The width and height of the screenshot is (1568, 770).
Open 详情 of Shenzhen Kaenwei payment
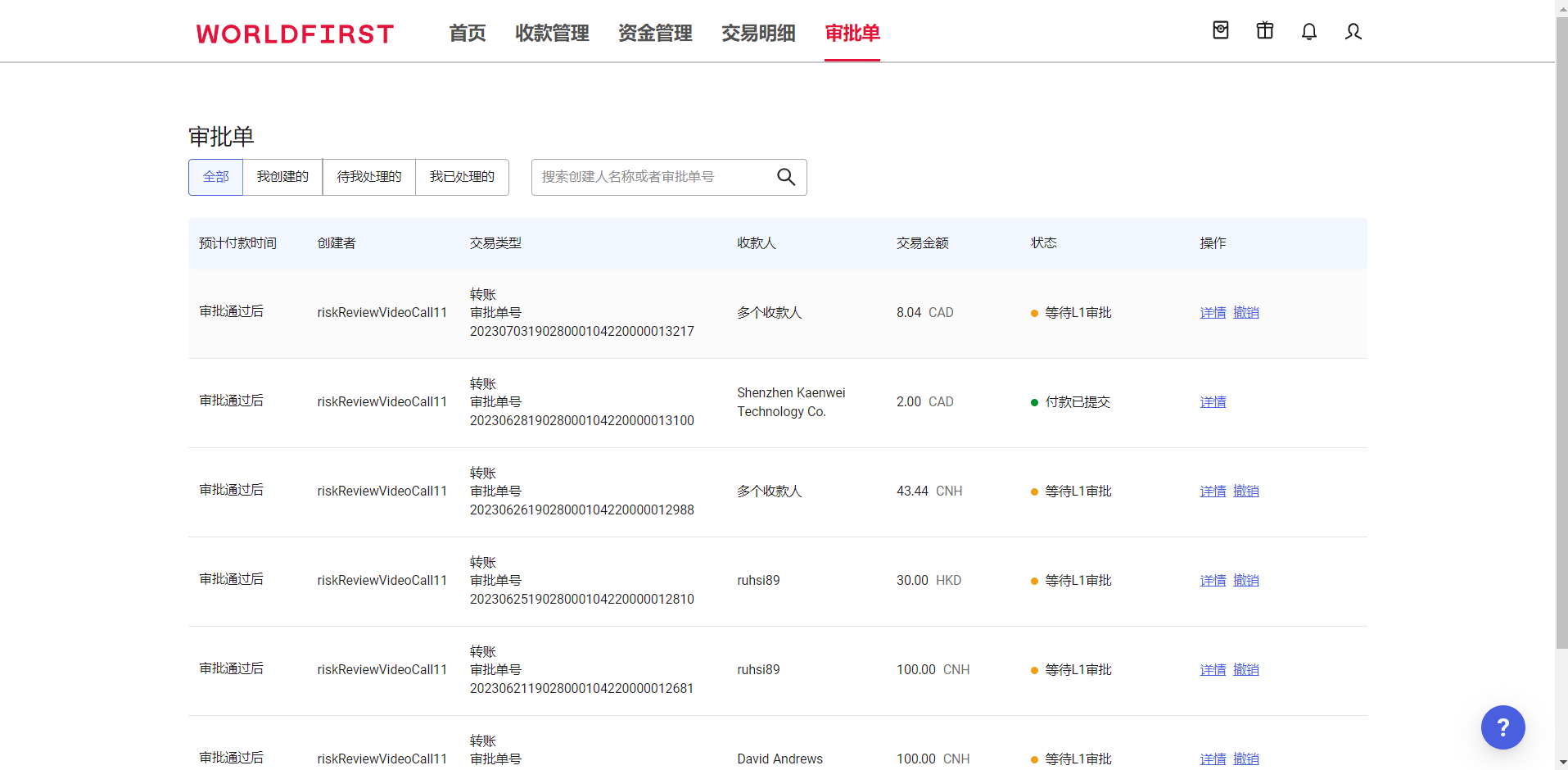[1213, 402]
